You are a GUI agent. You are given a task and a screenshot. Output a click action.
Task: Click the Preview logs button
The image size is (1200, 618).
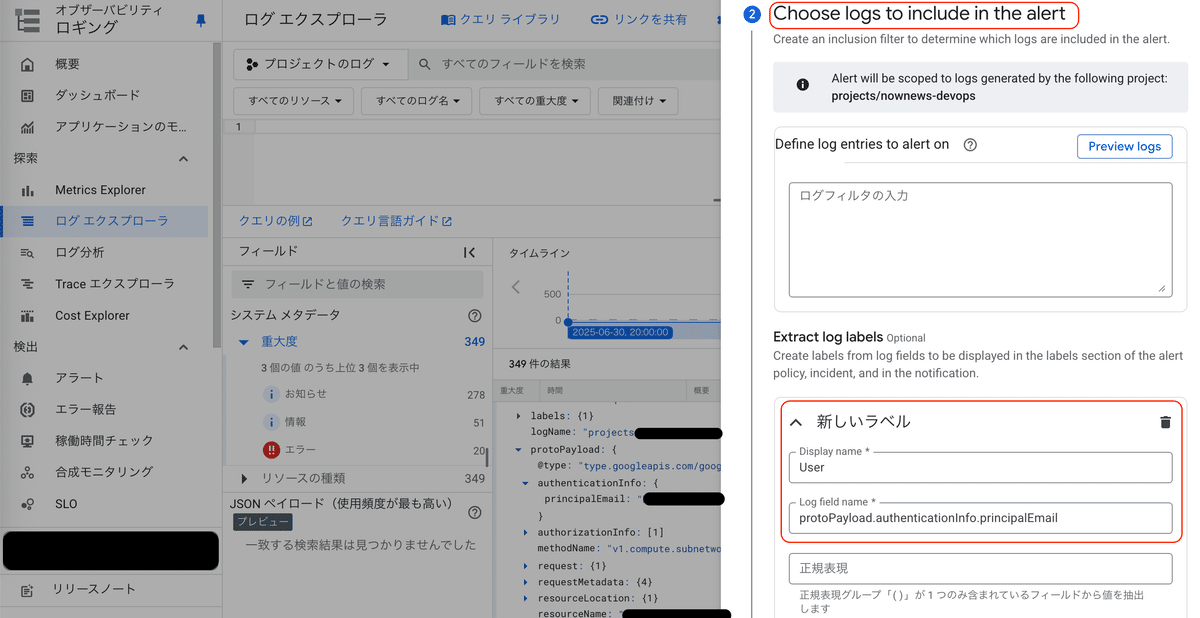[x=1124, y=146]
